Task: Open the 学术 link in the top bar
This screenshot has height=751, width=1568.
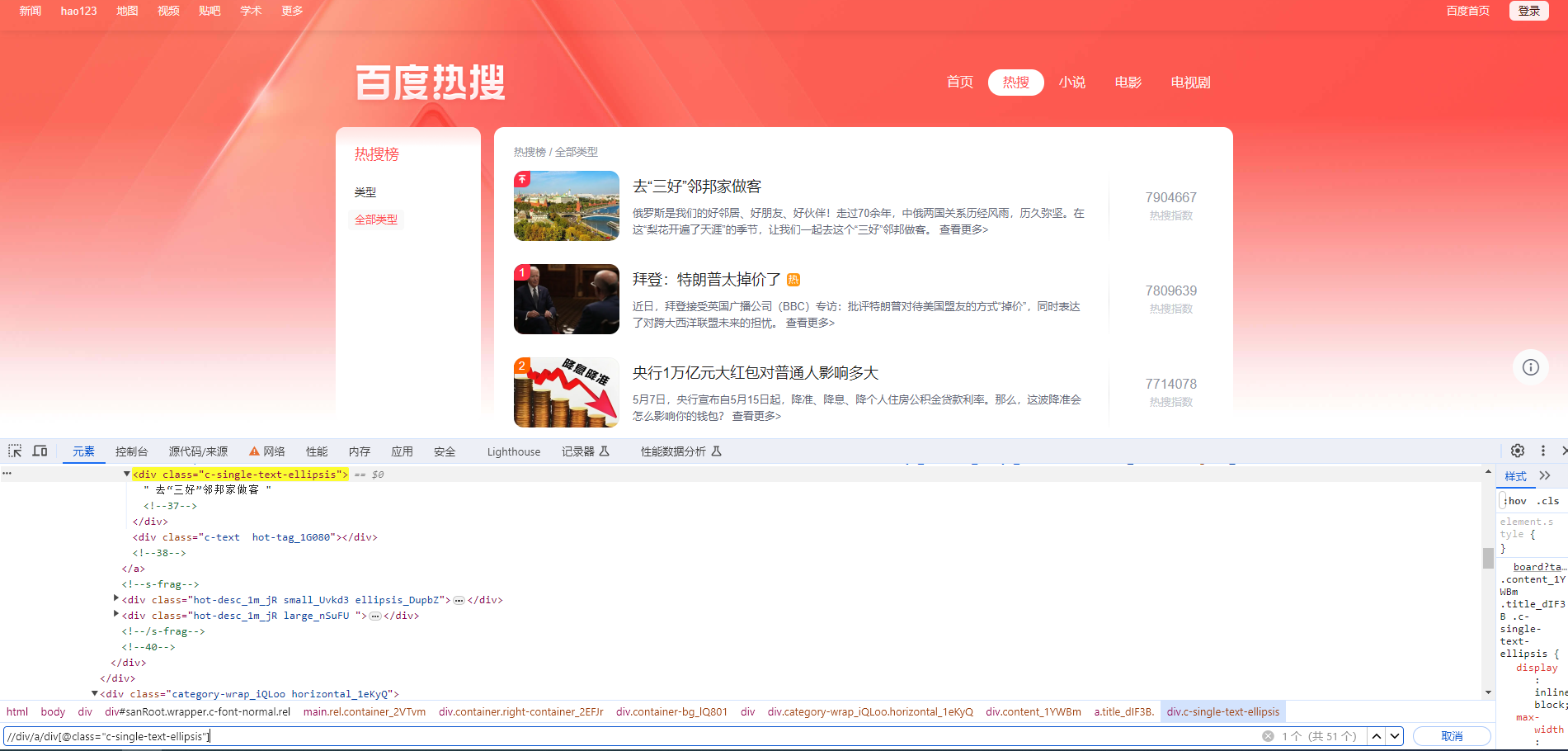Action: point(251,11)
